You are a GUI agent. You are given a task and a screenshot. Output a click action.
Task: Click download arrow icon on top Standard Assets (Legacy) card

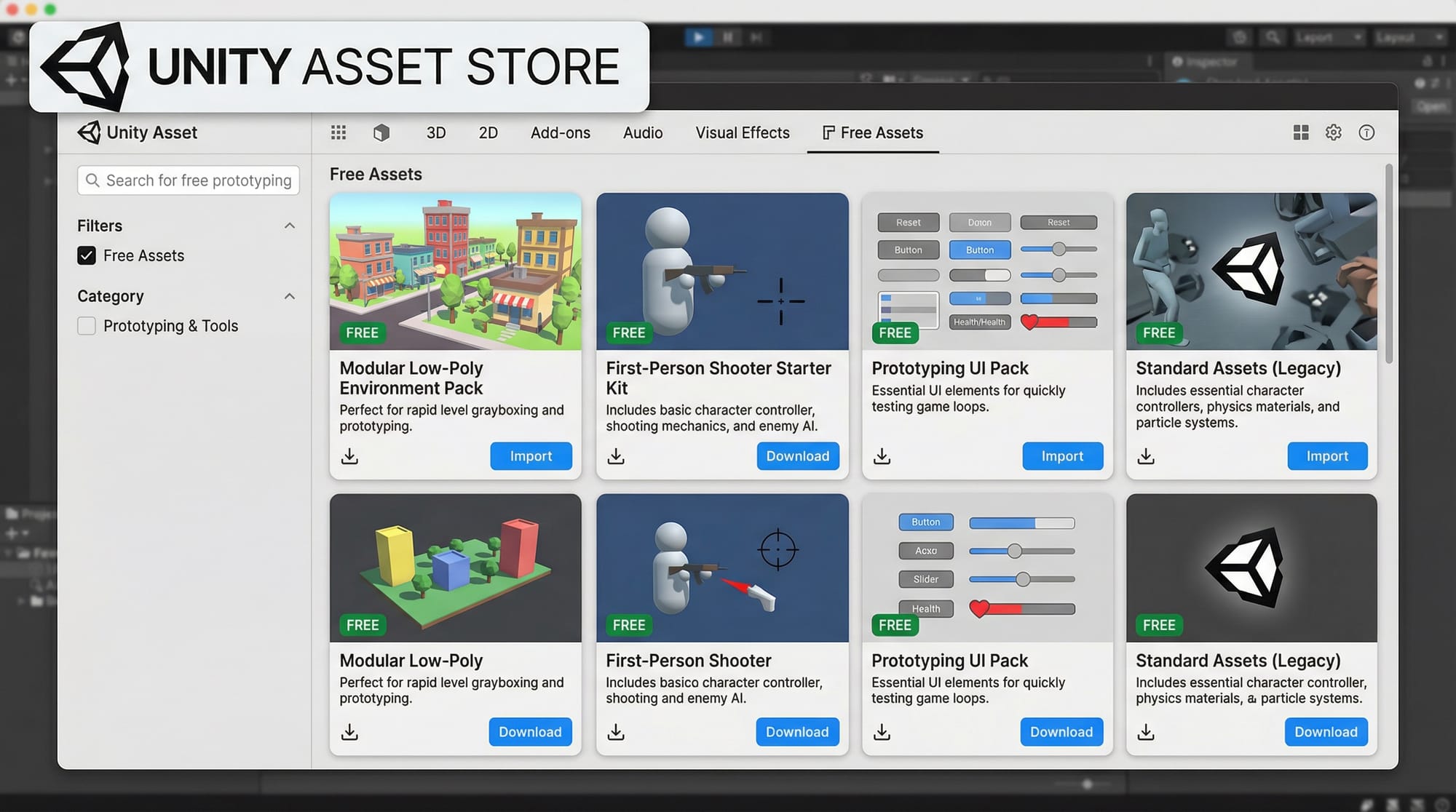1146,456
